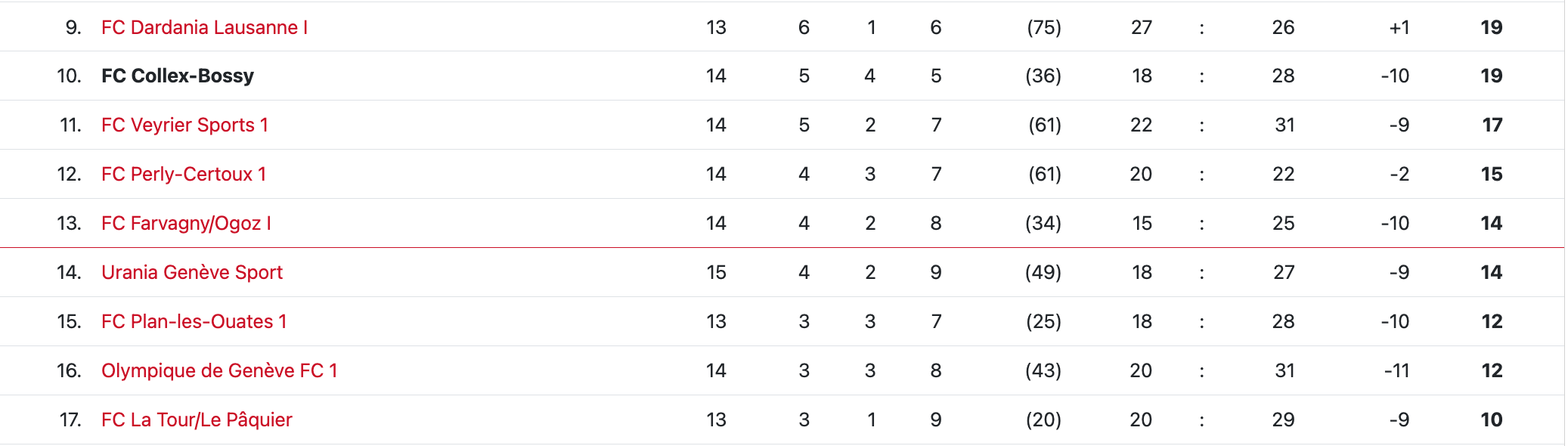Open Olympique de Genève FC 1 link
Viewport: 1568px width, 446px height.
click(219, 370)
